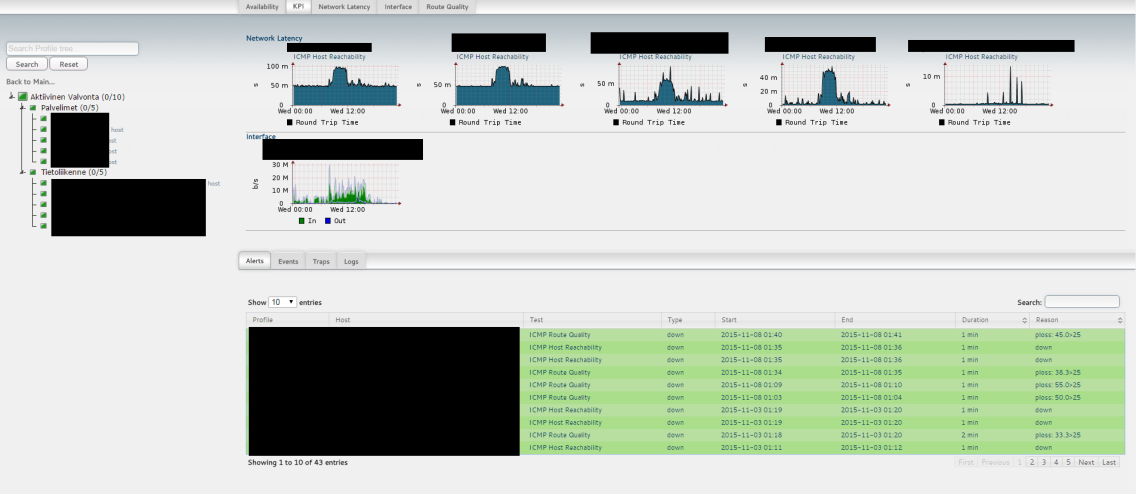Select Aktiivinen Valvonta (0/10) in tree
Viewport: 1136px width, 494px height.
tap(78, 96)
